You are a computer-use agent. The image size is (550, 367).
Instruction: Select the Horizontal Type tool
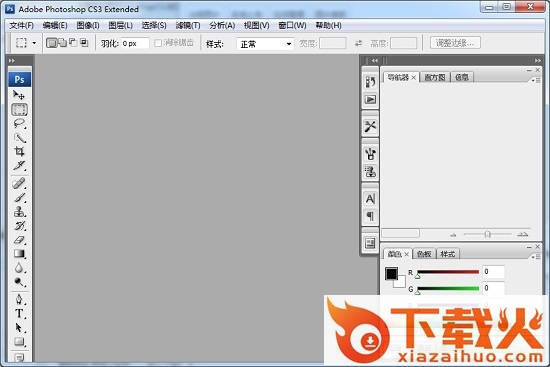tap(19, 313)
